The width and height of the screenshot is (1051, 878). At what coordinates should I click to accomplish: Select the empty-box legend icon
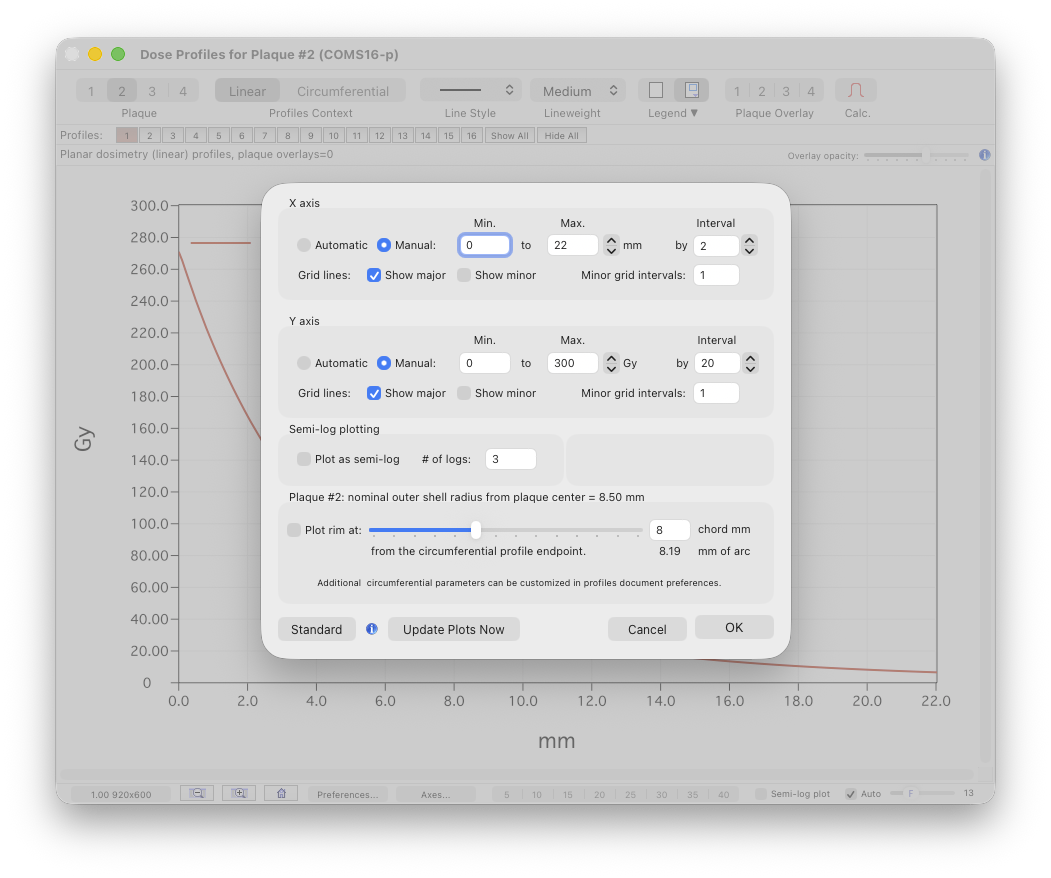pyautogui.click(x=656, y=90)
